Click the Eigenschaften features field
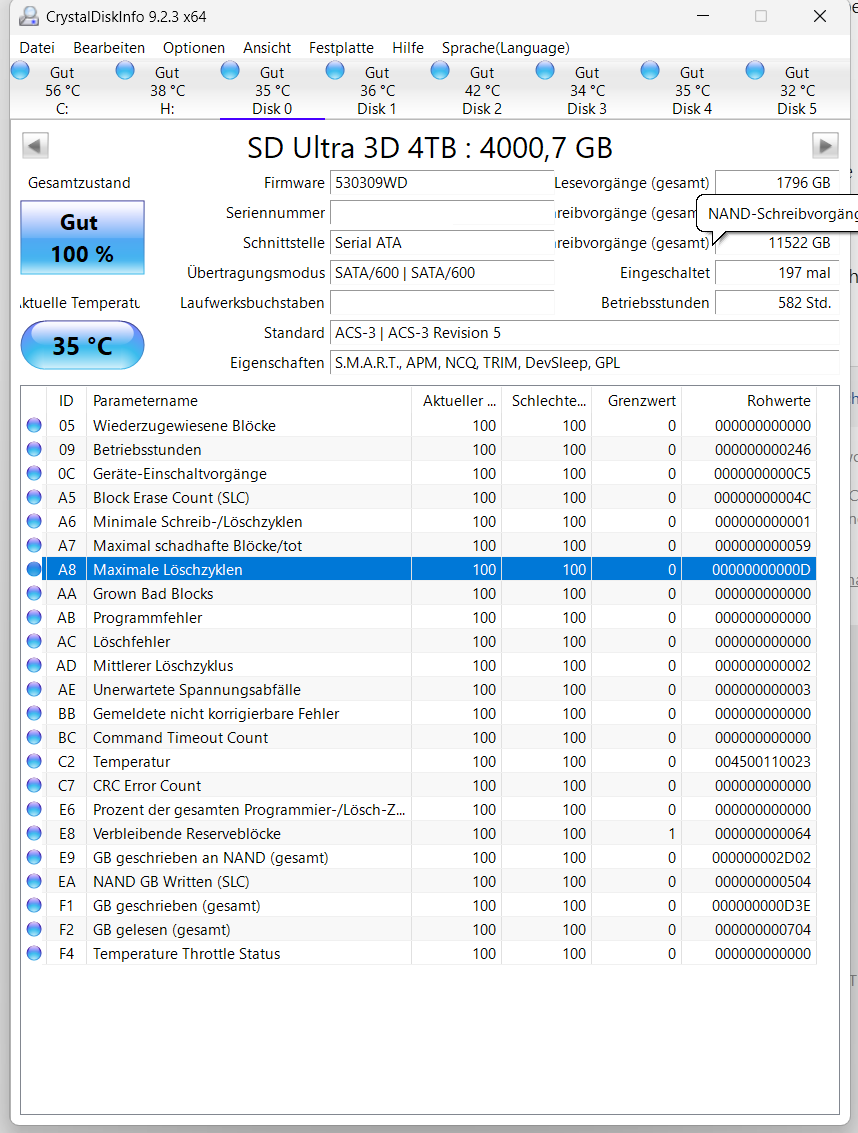Image resolution: width=858 pixels, height=1133 pixels. pyautogui.click(x=584, y=363)
